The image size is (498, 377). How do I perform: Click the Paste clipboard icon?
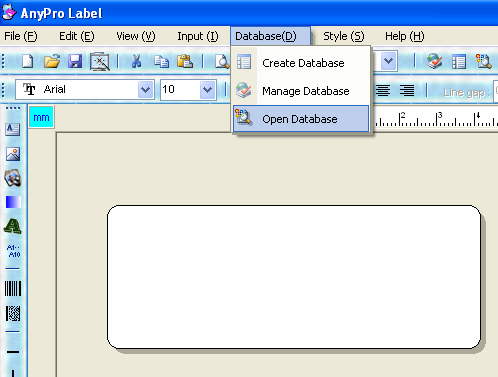185,62
